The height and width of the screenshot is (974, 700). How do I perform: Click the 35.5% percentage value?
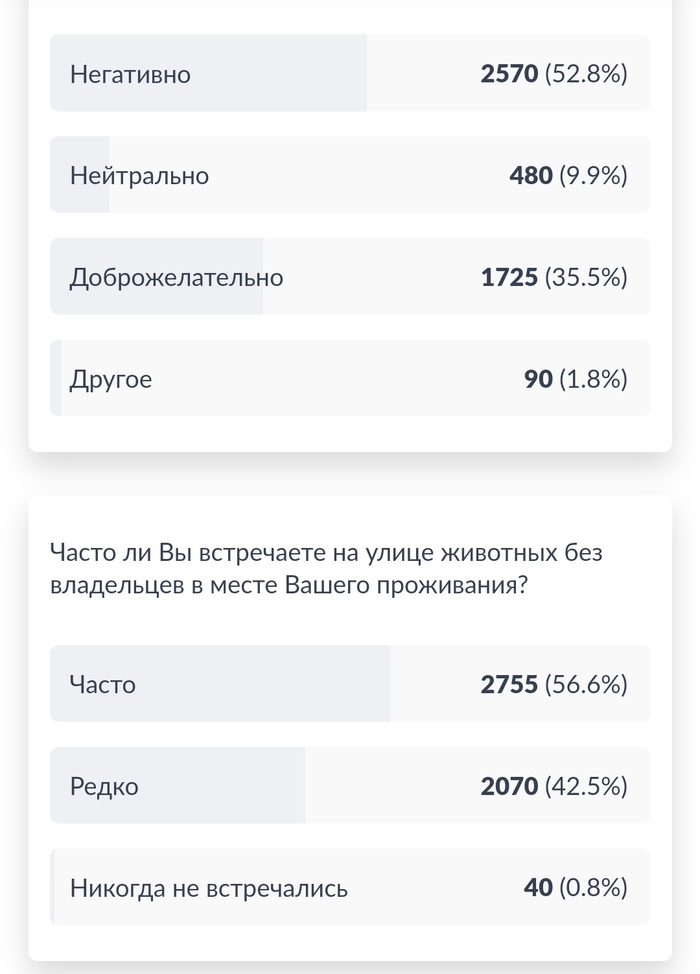click(586, 277)
